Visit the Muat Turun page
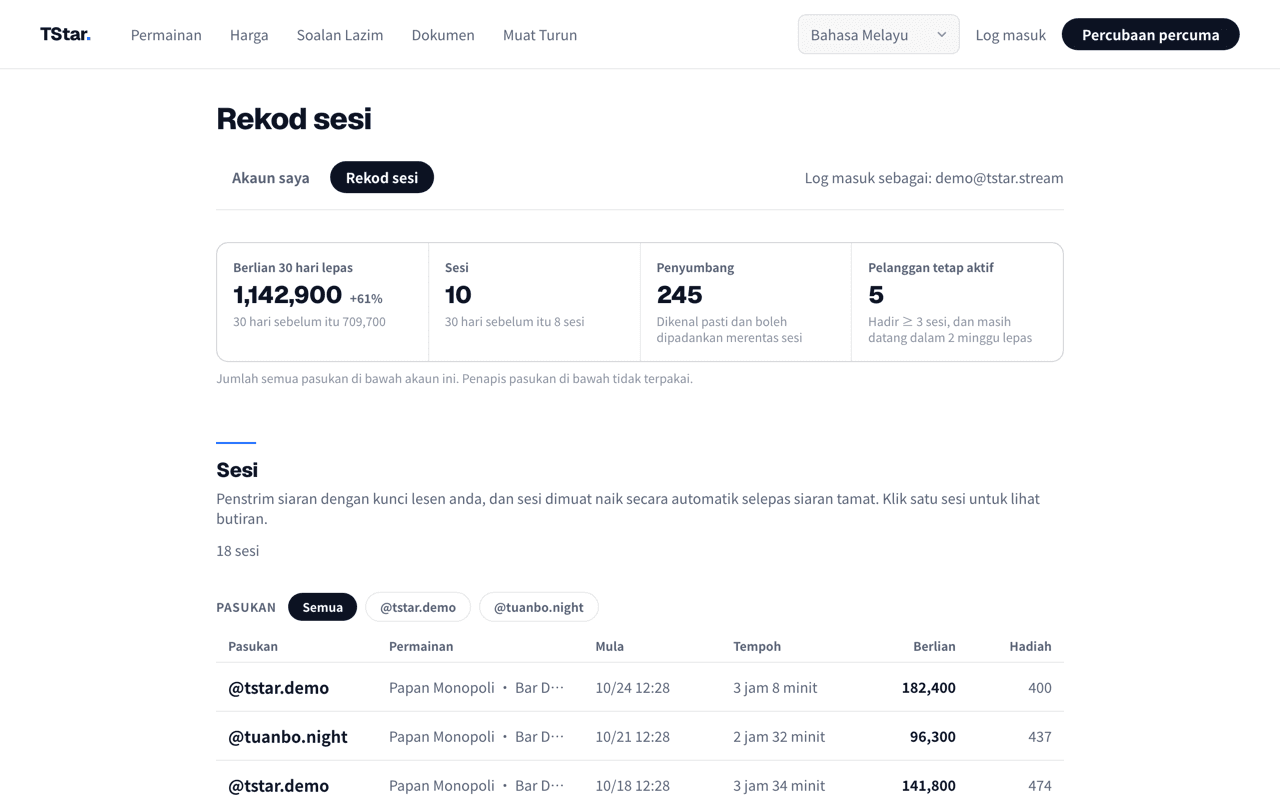 (x=540, y=35)
